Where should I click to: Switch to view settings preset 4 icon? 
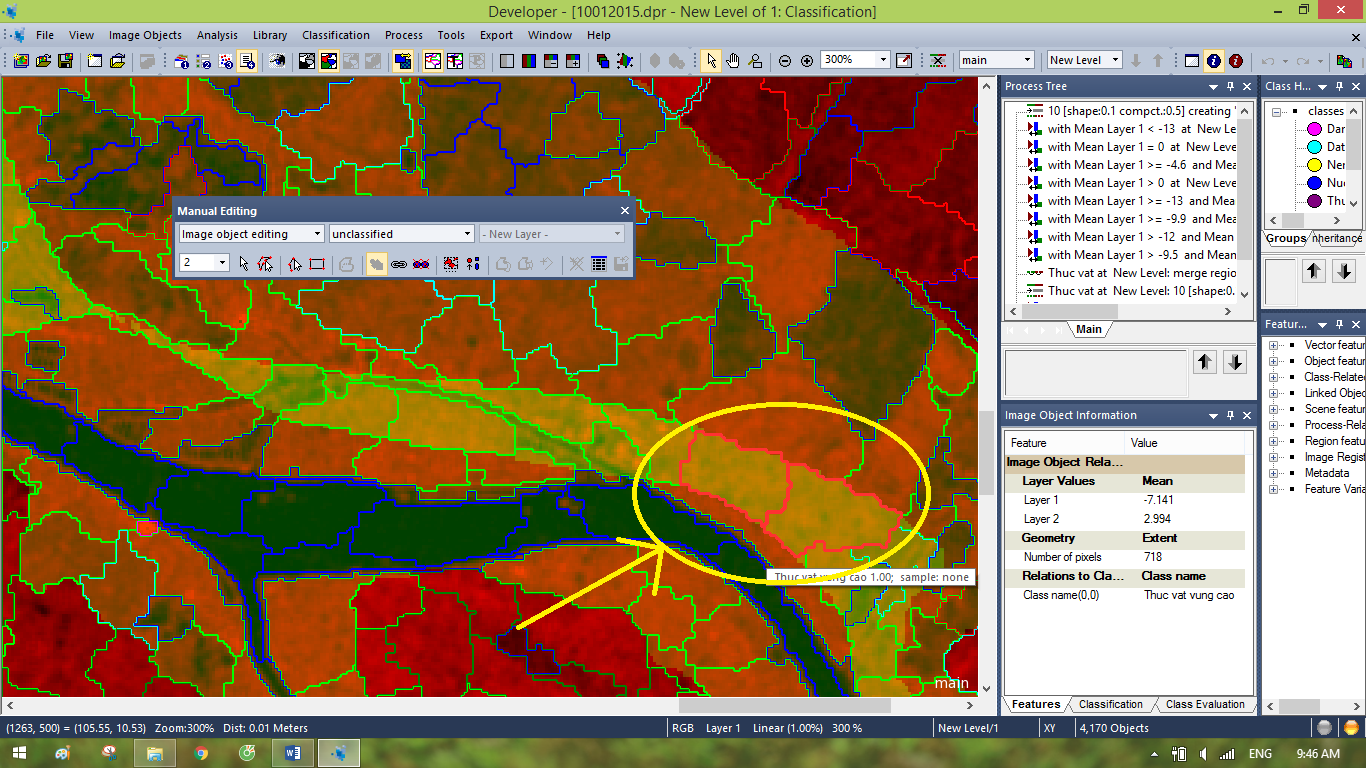tap(248, 60)
